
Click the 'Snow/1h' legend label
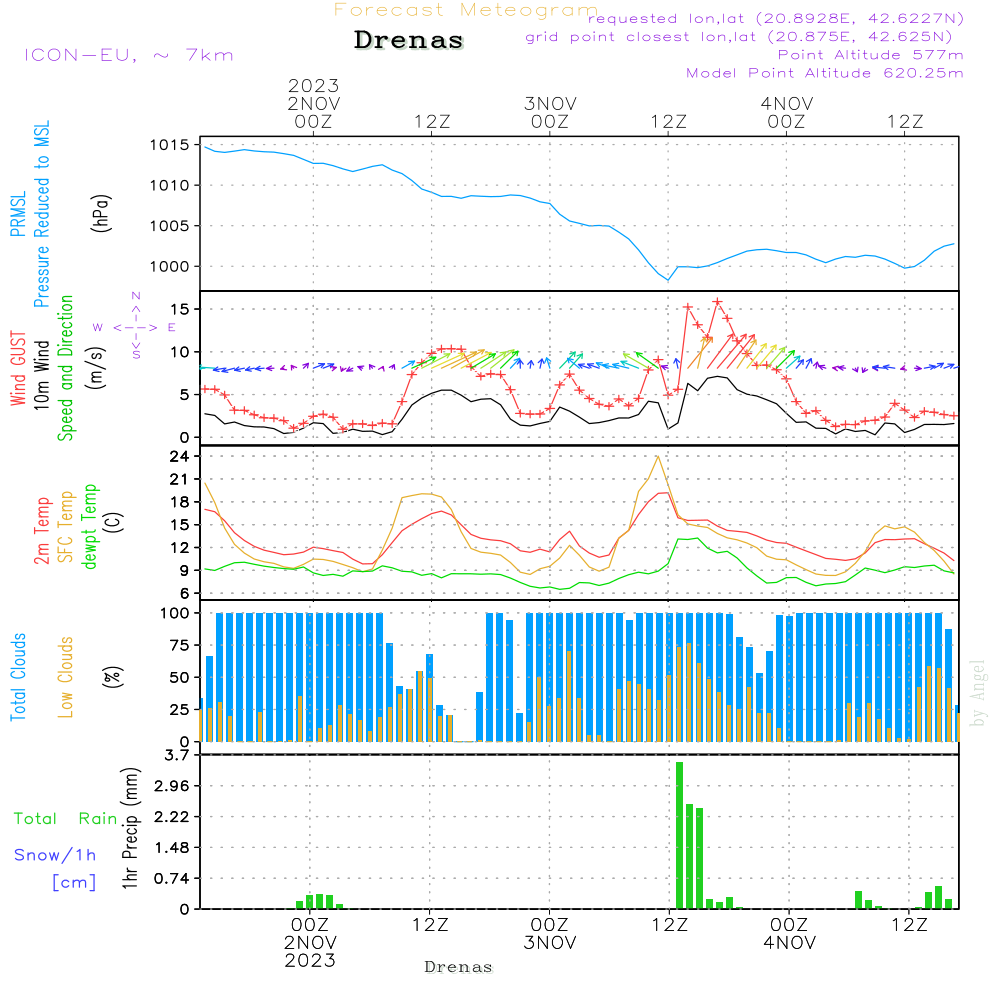tap(55, 855)
